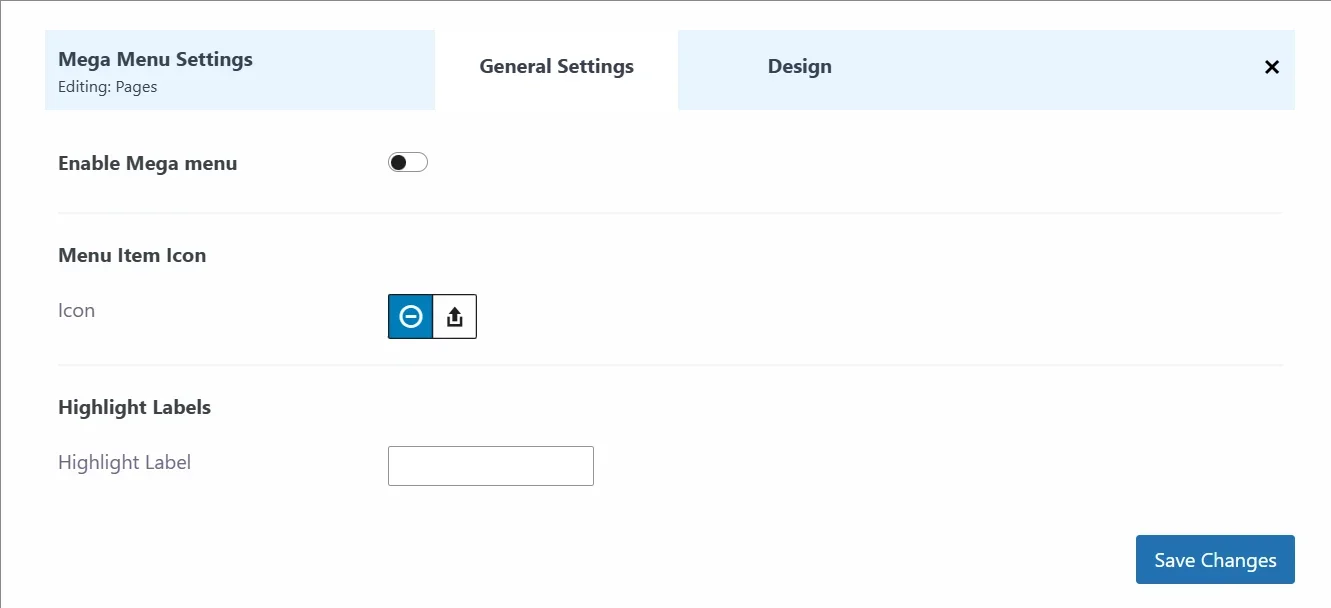Screen dimensions: 1331x608
Task: Select the remove-icon (minus circle) option
Action: coord(409,316)
